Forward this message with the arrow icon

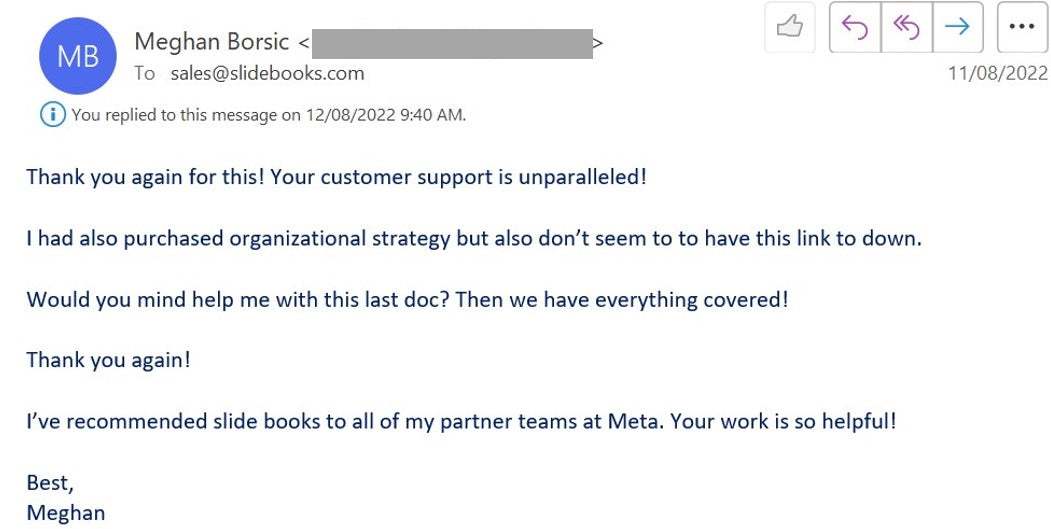[x=957, y=27]
